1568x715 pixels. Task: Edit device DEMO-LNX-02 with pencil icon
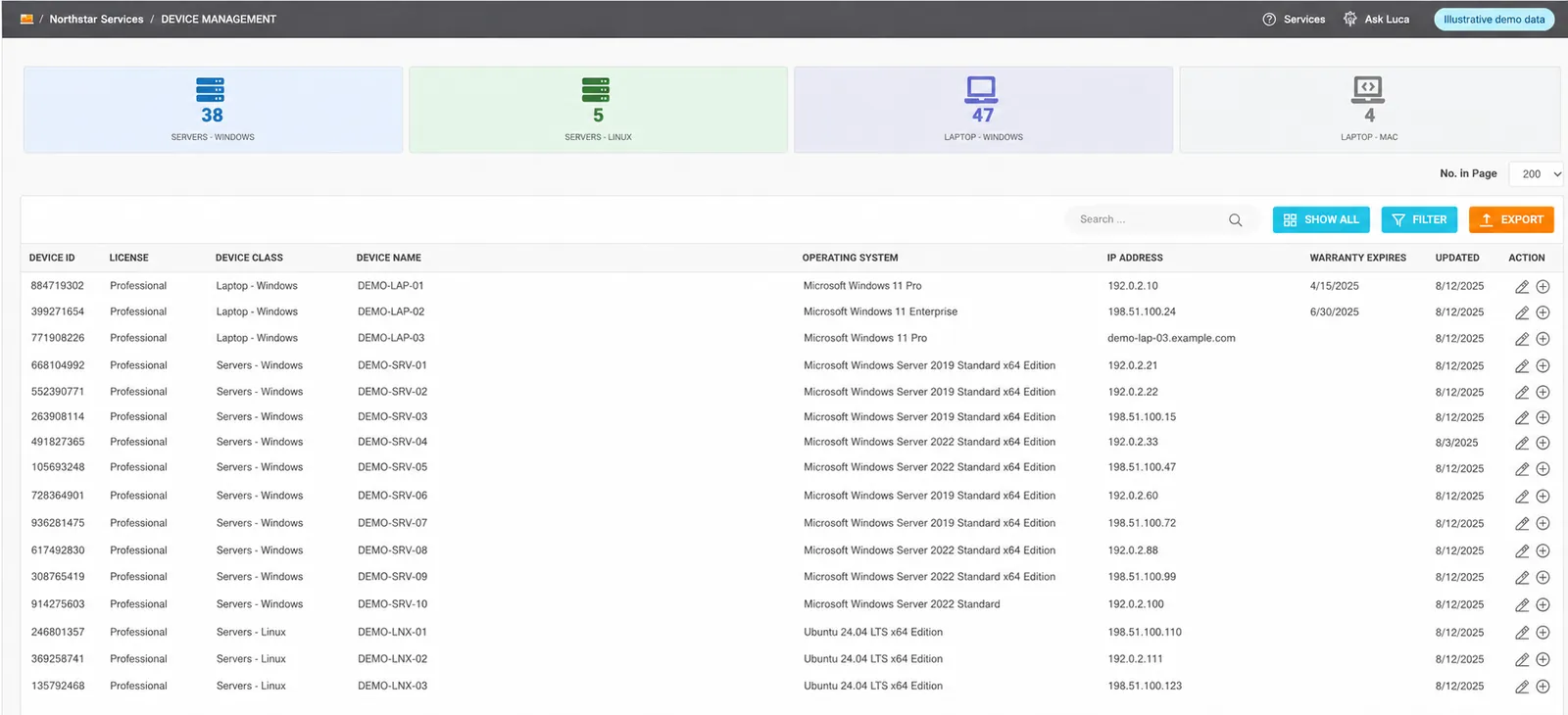click(x=1522, y=660)
